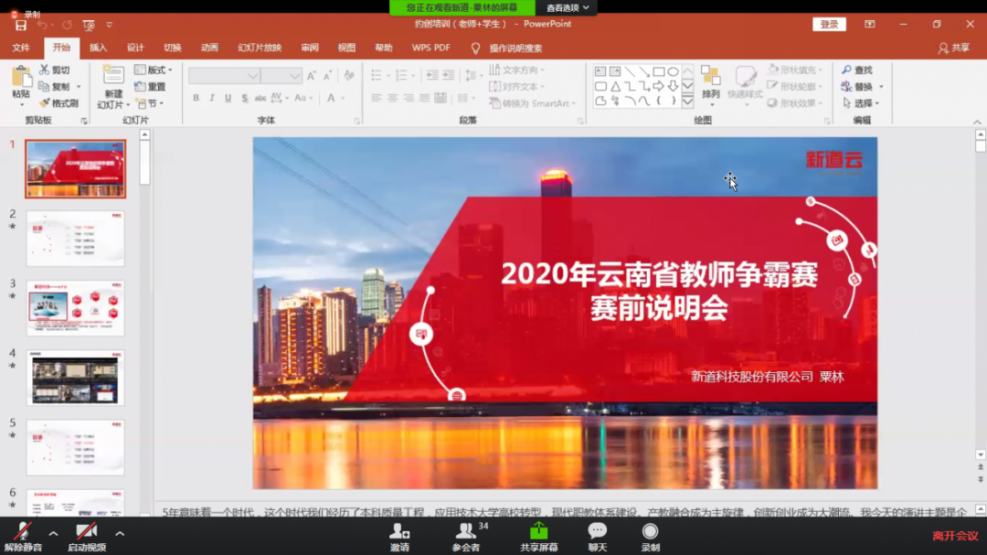Open the font color A dropdown
This screenshot has height=555, width=987.
(x=333, y=98)
